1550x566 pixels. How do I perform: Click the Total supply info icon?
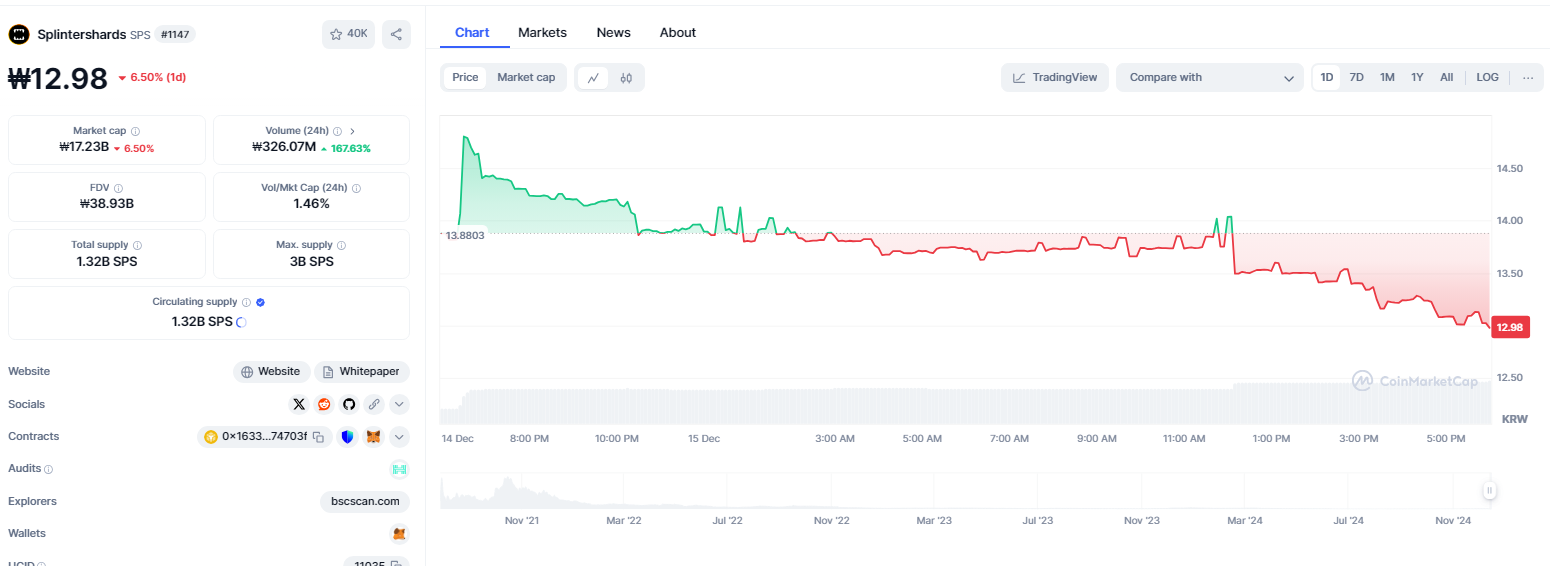click(x=137, y=245)
